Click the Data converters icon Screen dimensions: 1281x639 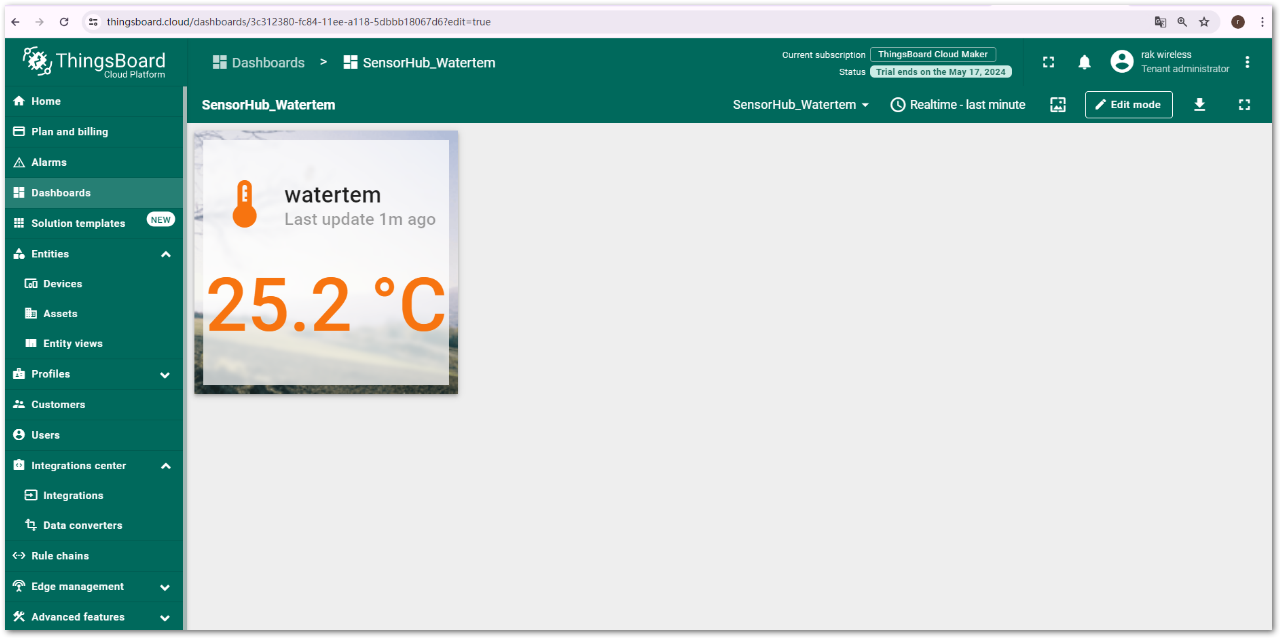click(31, 526)
